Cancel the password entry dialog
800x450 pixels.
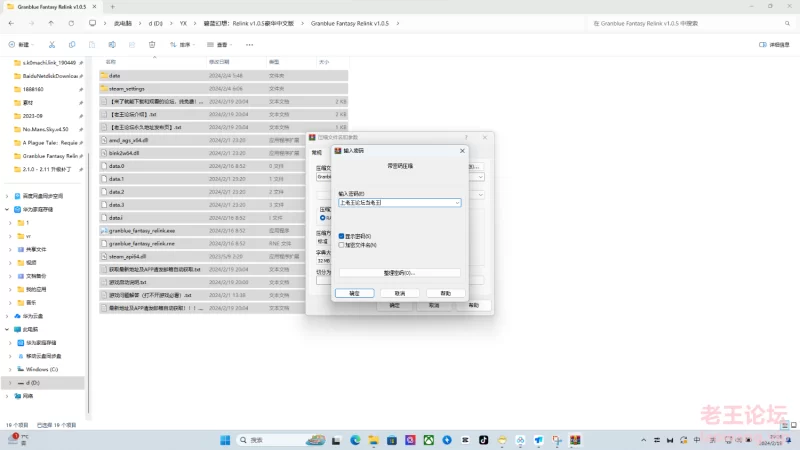click(x=400, y=293)
